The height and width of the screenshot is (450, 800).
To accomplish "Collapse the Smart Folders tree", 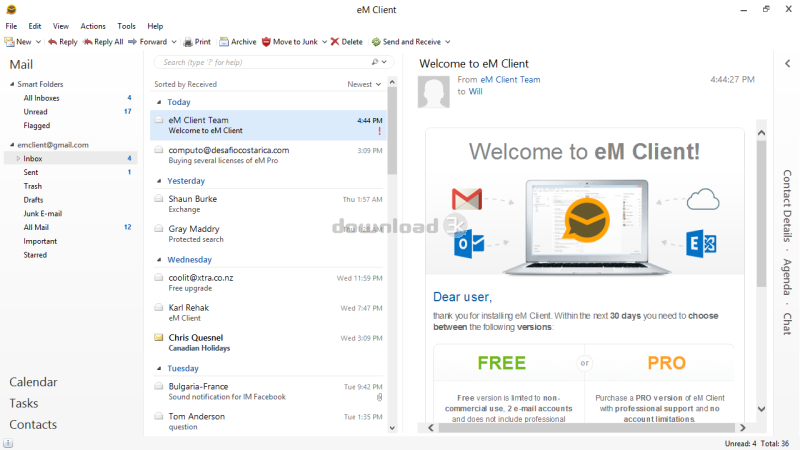I will point(12,84).
